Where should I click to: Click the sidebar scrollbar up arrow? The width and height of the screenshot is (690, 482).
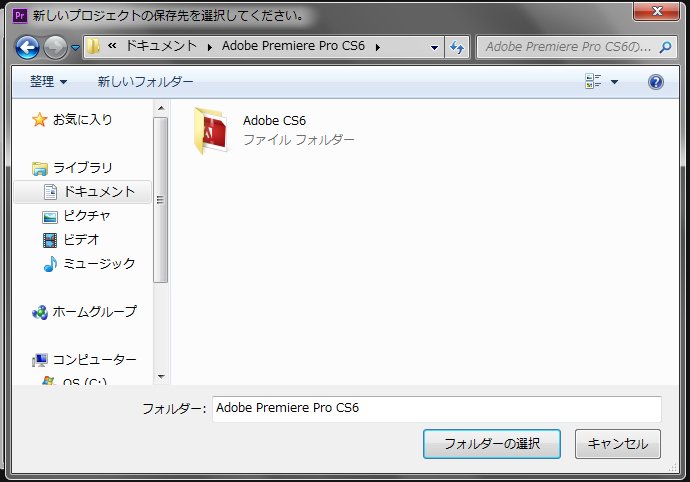tap(161, 108)
